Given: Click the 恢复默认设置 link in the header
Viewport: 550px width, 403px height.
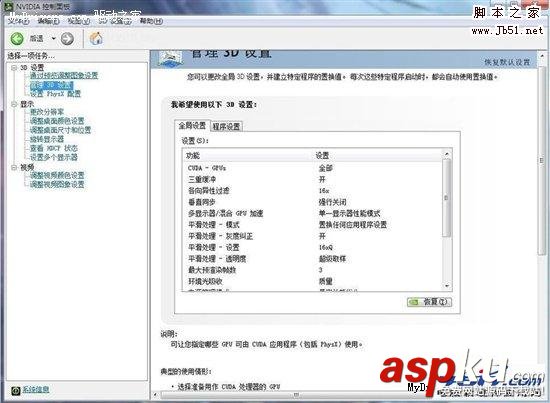Looking at the screenshot, I should (x=507, y=62).
